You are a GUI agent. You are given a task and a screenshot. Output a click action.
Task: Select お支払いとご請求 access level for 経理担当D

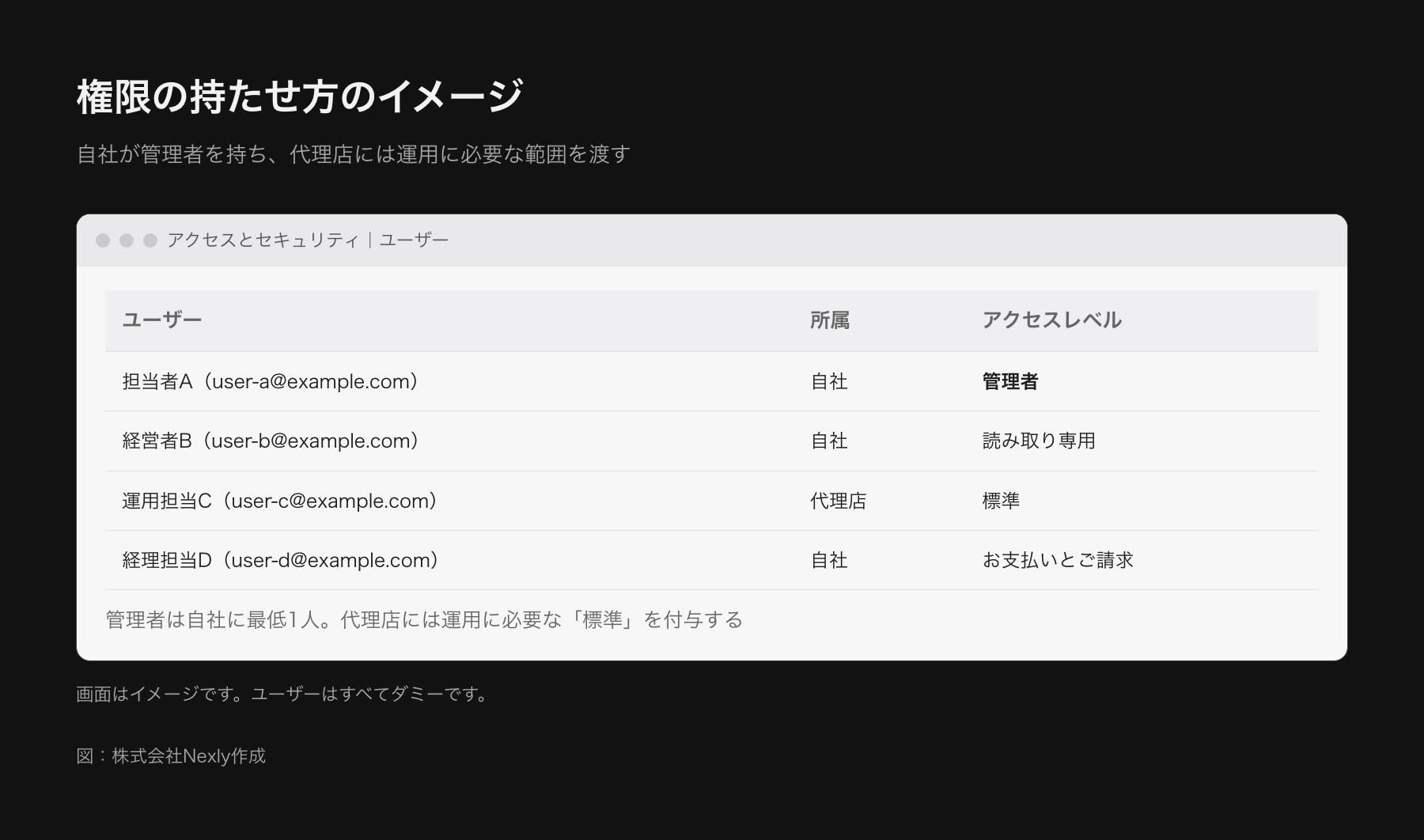click(x=1058, y=560)
